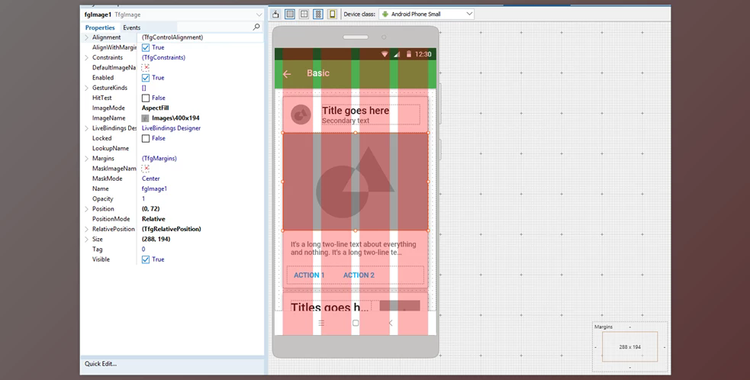Click the 'Title goes here' label

pyautogui.click(x=355, y=111)
